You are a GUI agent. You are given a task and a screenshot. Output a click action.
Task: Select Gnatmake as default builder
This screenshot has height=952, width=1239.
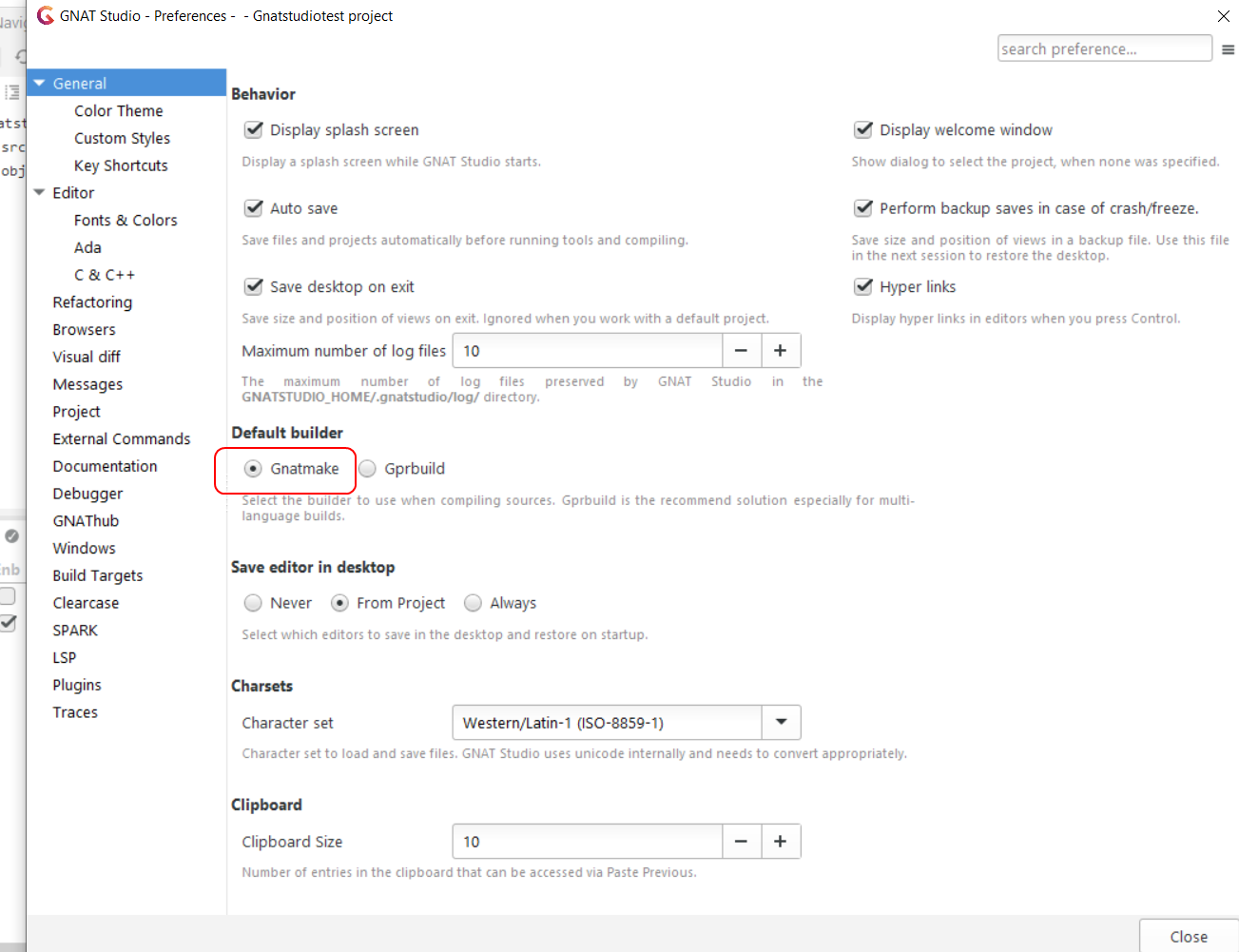[253, 468]
